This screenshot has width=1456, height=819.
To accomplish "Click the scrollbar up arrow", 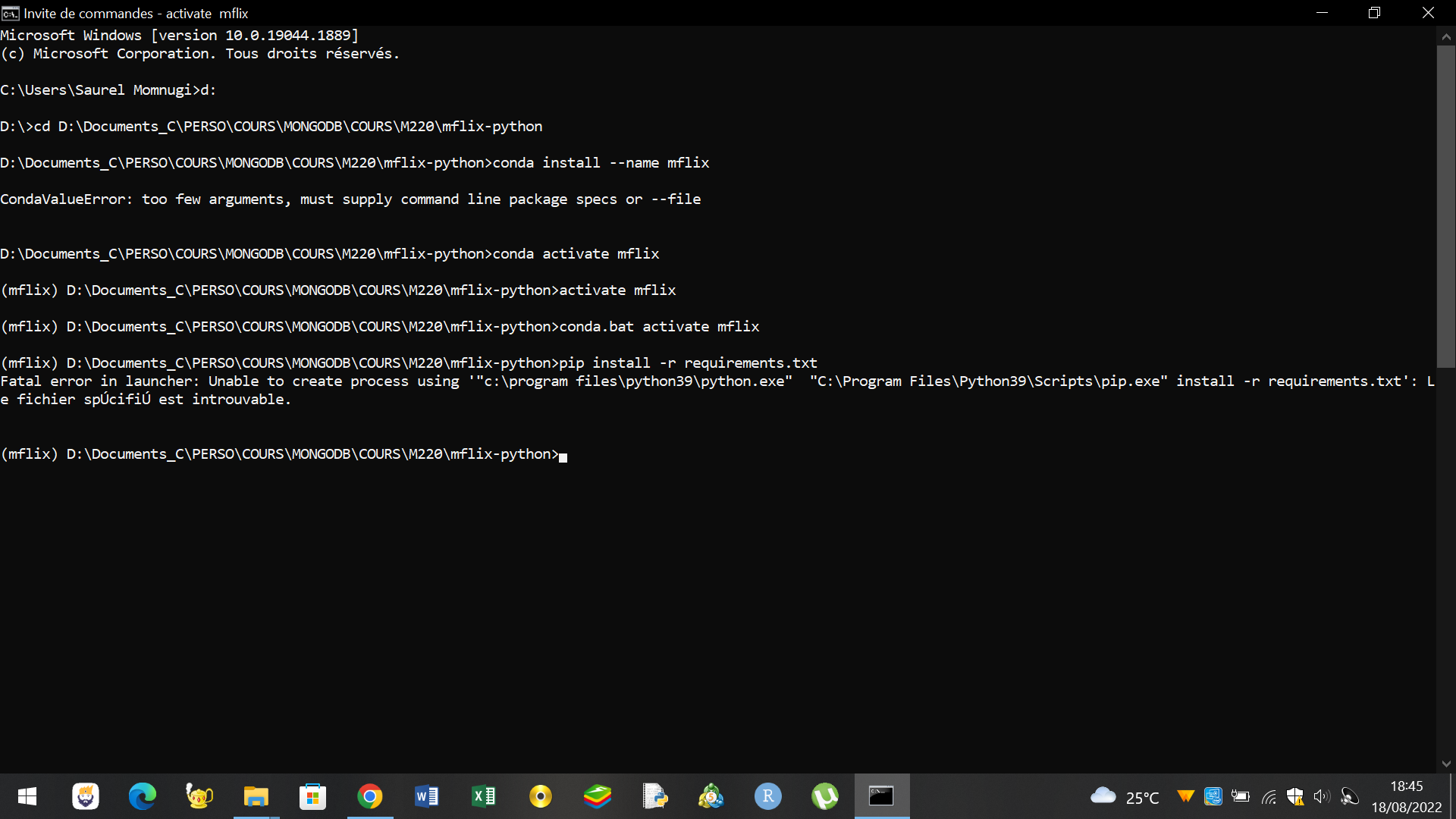I will click(1446, 36).
